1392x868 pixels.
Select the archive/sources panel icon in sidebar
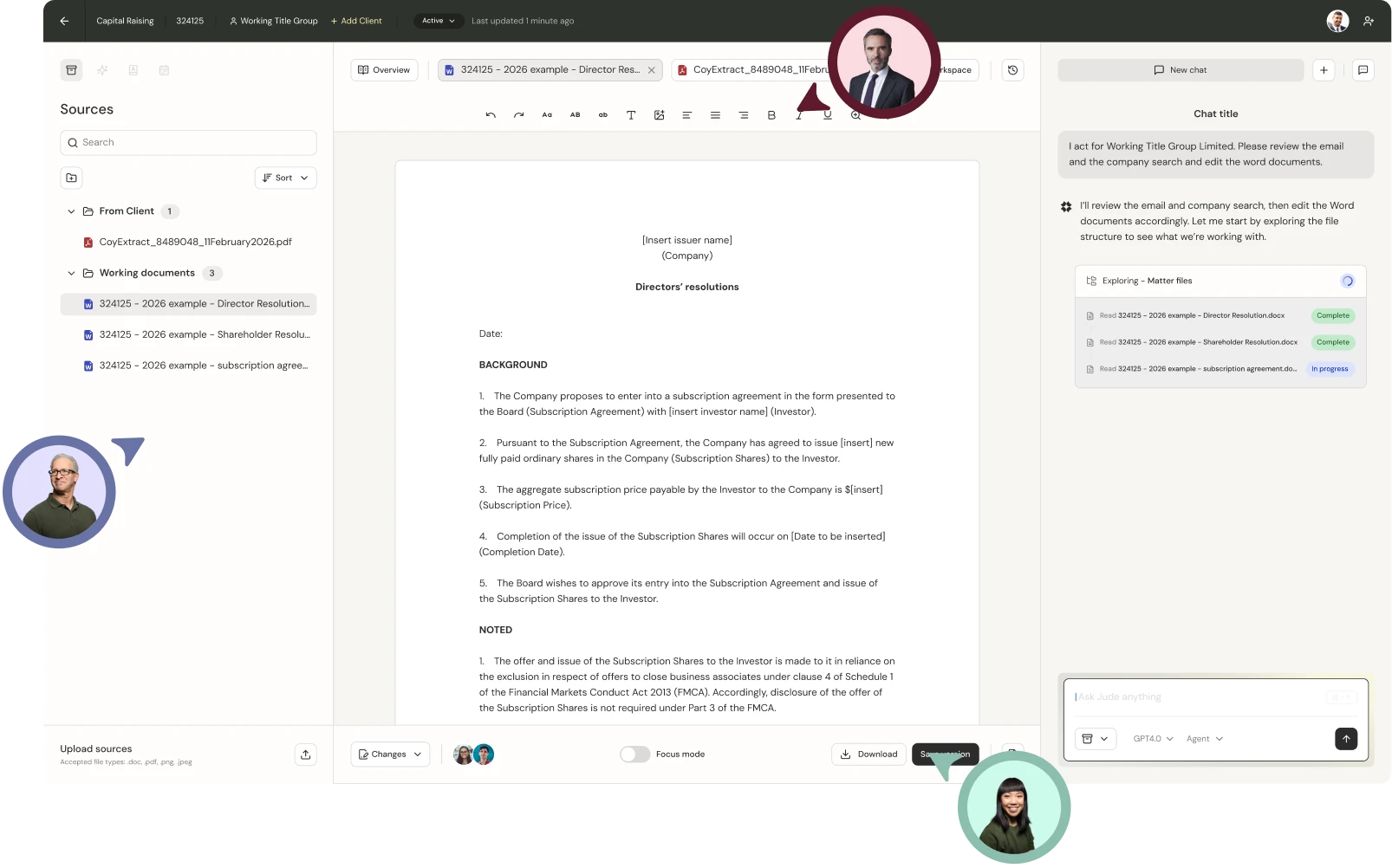click(72, 70)
